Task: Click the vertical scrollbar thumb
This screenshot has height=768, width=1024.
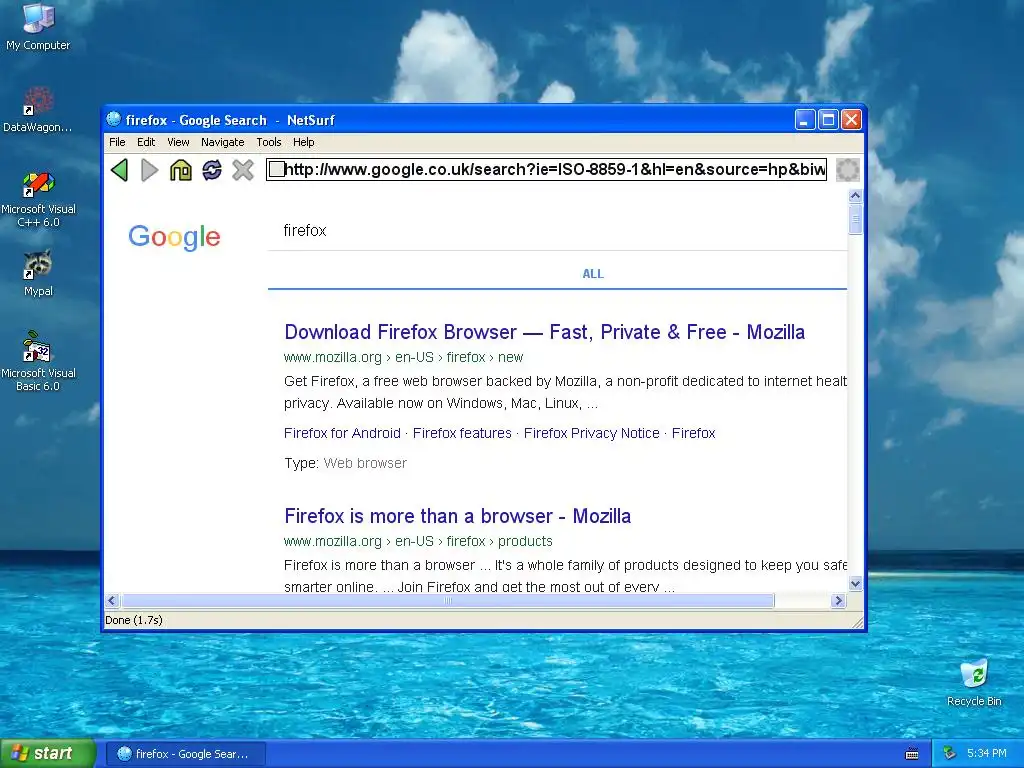Action: click(855, 218)
